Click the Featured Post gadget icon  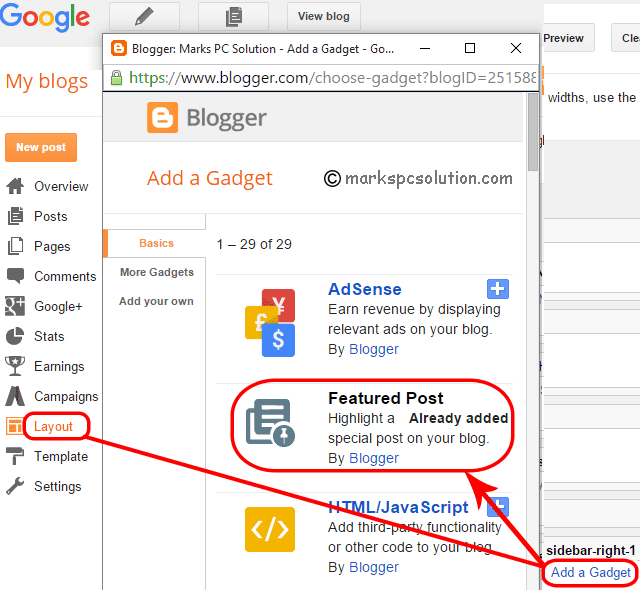coord(270,423)
